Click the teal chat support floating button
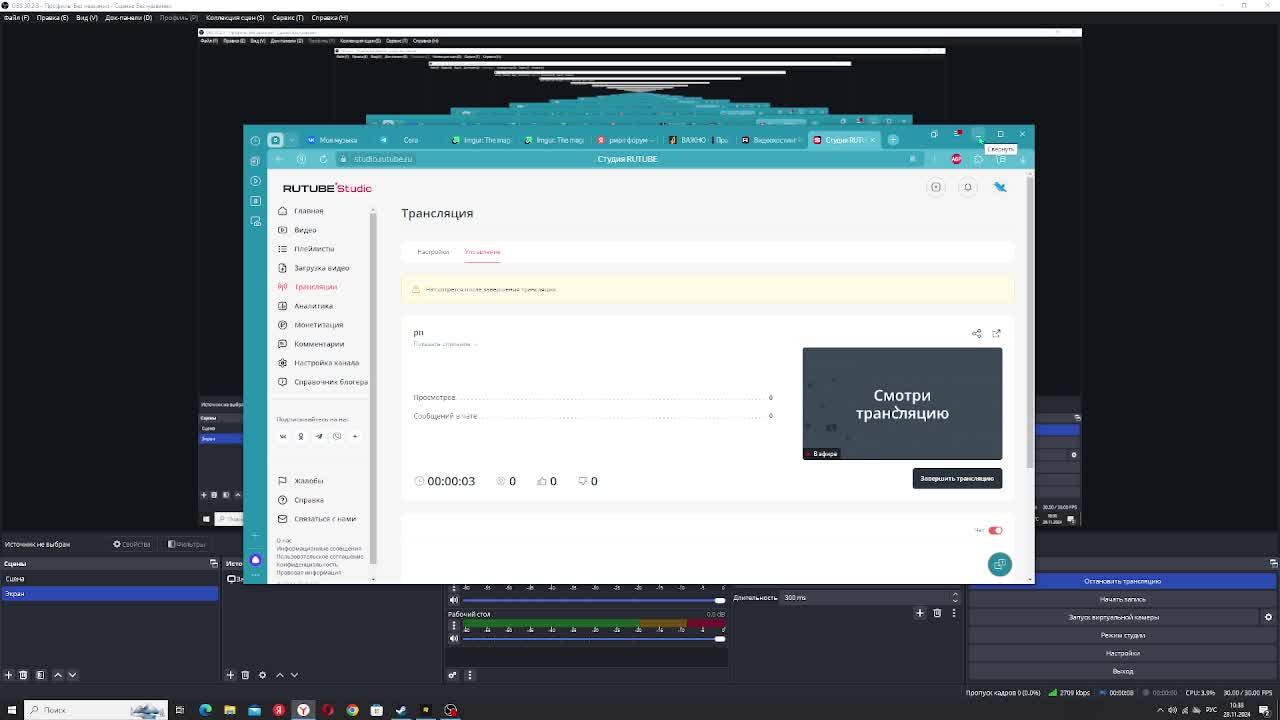Viewport: 1280px width, 720px height. coord(999,565)
